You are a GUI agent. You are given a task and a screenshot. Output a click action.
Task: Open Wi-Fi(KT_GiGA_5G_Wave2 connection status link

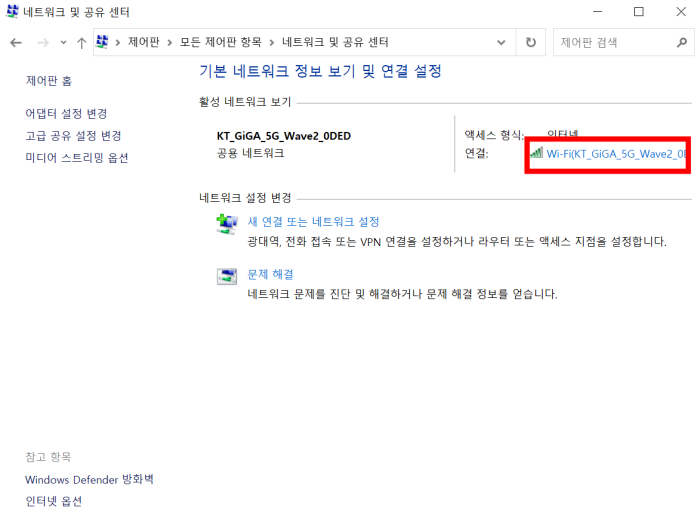(x=616, y=154)
